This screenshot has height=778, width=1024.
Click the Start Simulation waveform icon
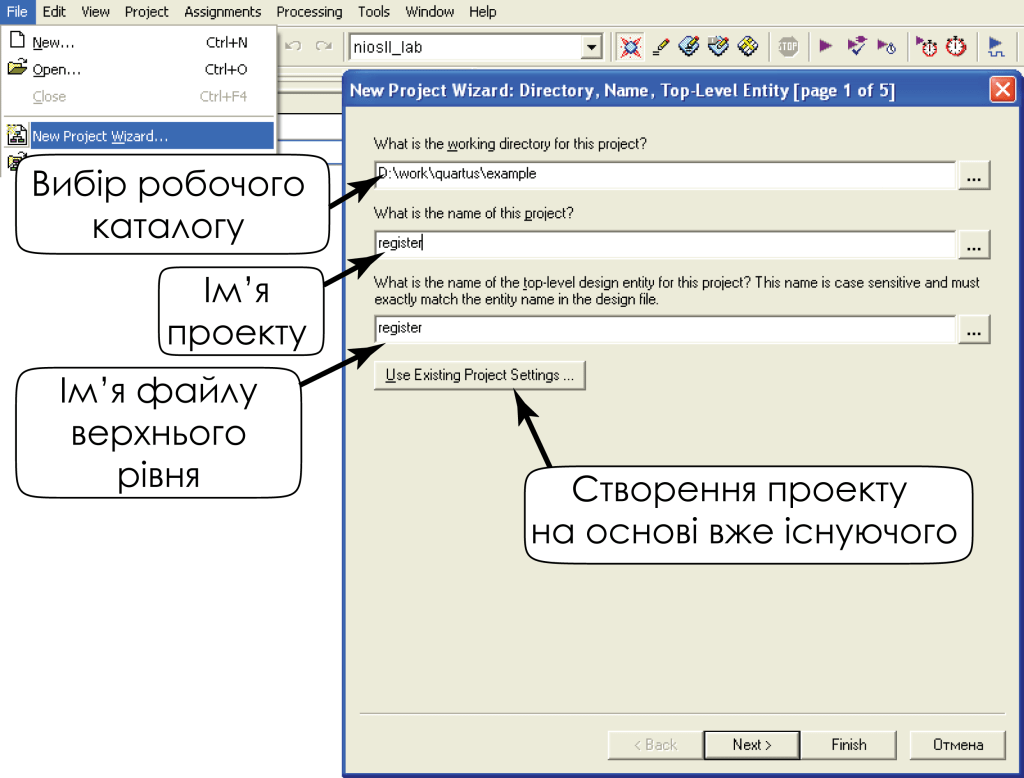[x=996, y=46]
